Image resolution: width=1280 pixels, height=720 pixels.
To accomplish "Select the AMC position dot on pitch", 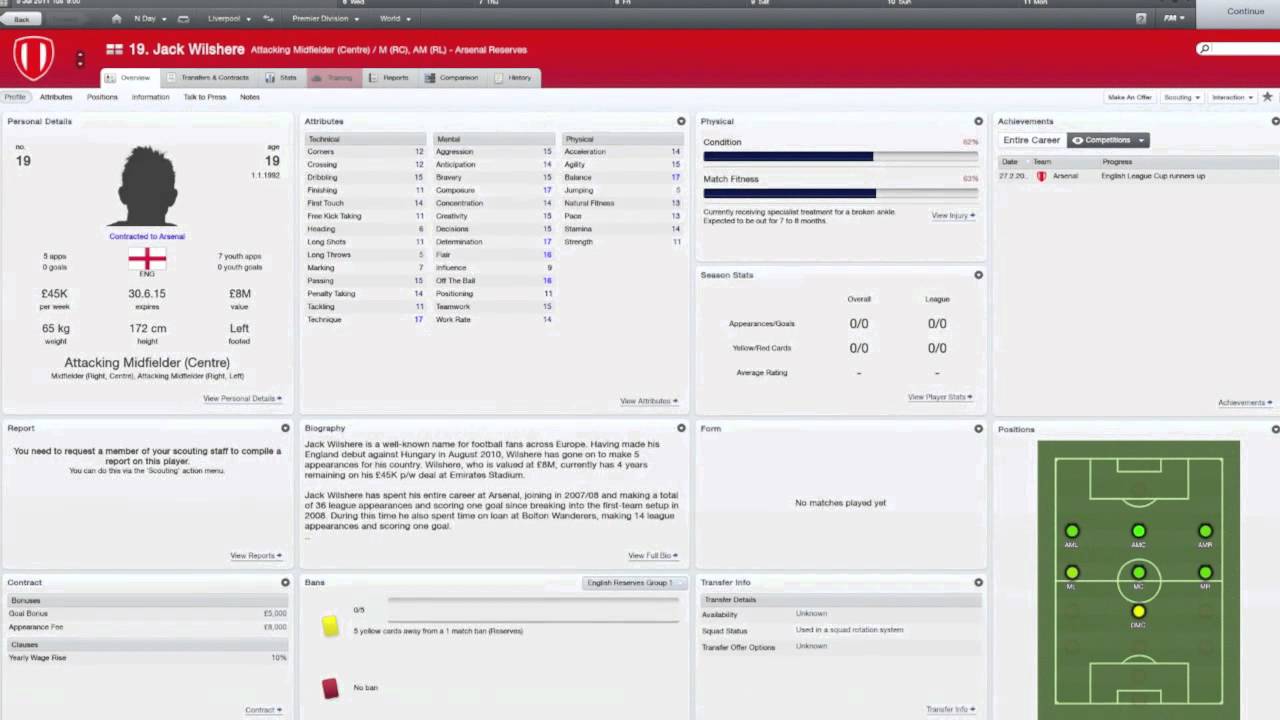I will point(1138,531).
